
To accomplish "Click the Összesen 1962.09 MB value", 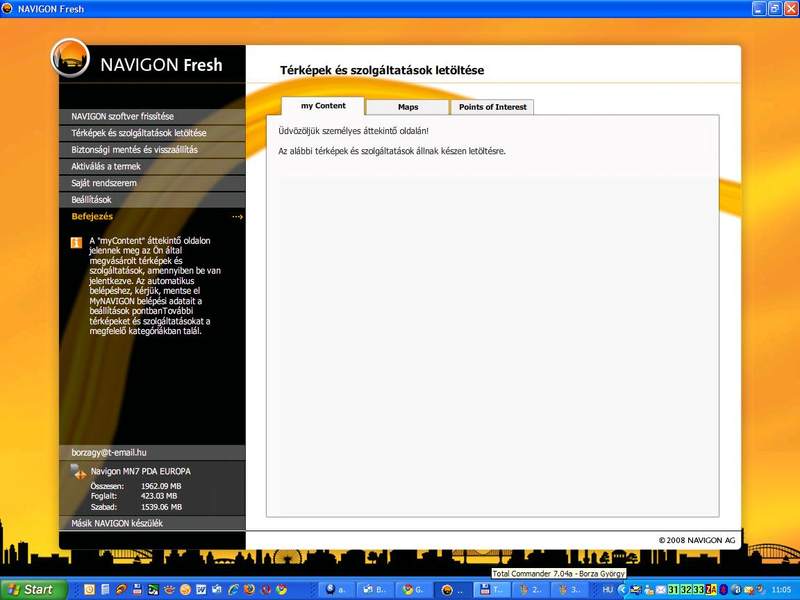I will tap(161, 486).
